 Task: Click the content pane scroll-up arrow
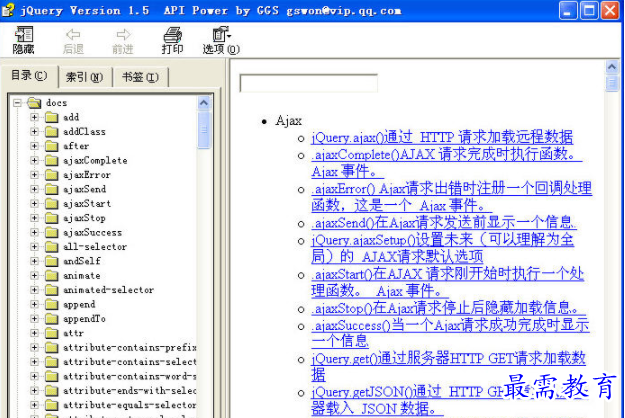click(x=612, y=67)
